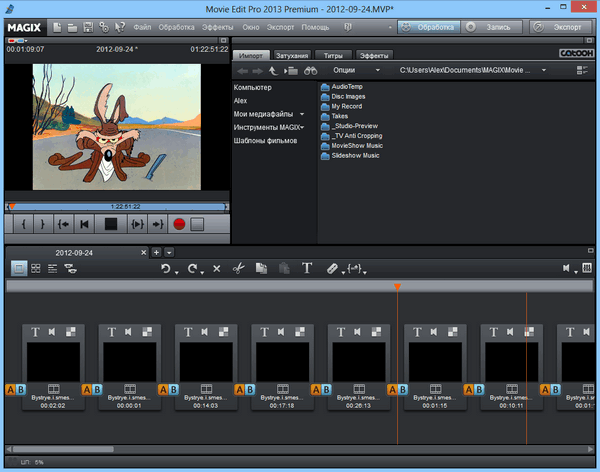Click the undo arrow icon
Viewport: 600px width, 472px height.
pyautogui.click(x=166, y=268)
